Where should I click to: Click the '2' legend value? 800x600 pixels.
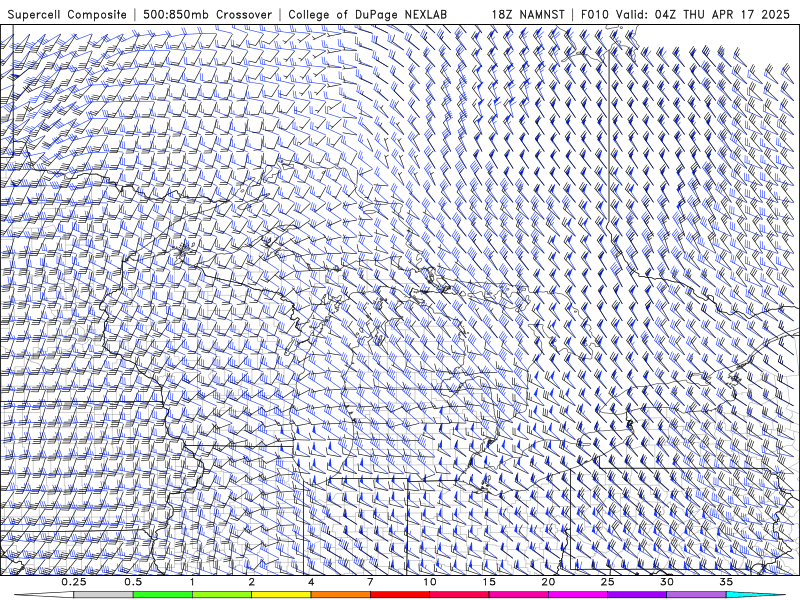coord(252,582)
